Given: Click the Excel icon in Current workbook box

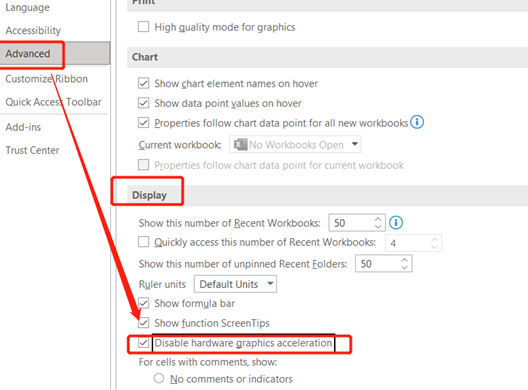Looking at the screenshot, I should pyautogui.click(x=240, y=144).
